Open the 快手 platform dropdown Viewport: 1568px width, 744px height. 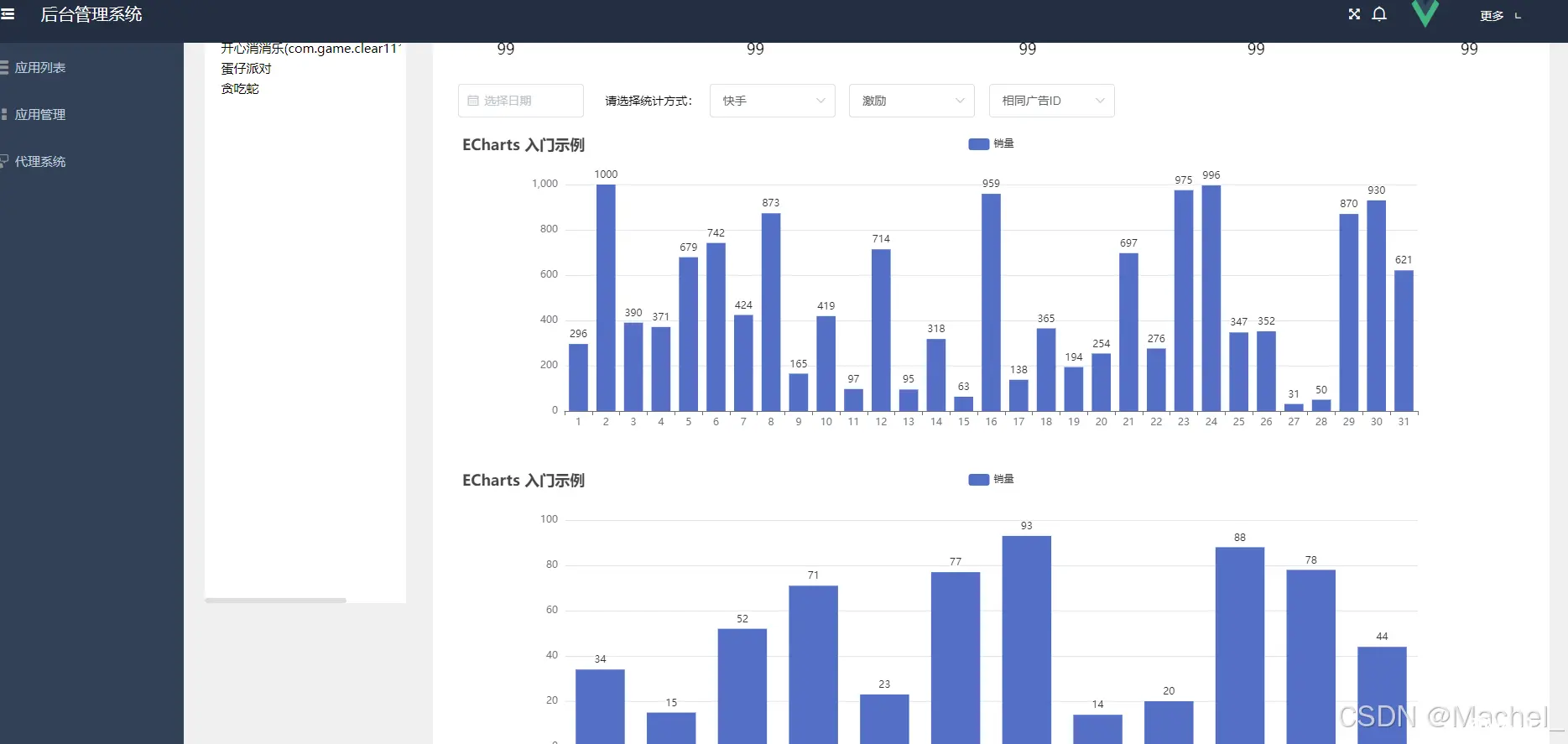pos(773,101)
